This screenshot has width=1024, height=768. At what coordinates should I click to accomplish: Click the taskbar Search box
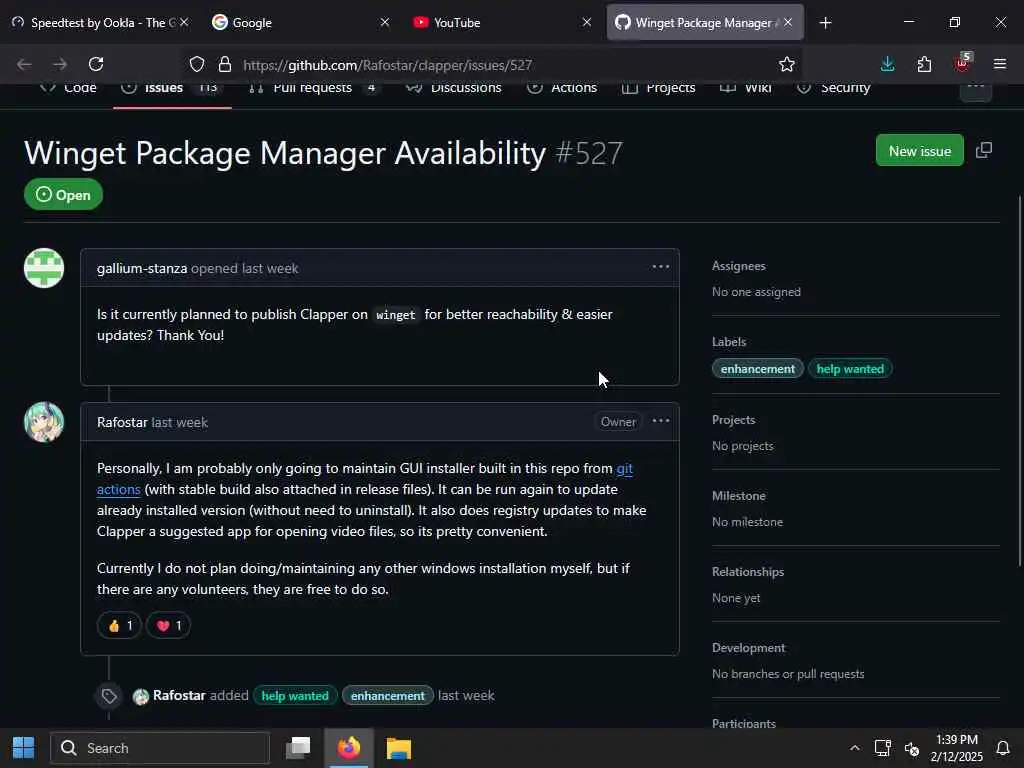[160, 748]
